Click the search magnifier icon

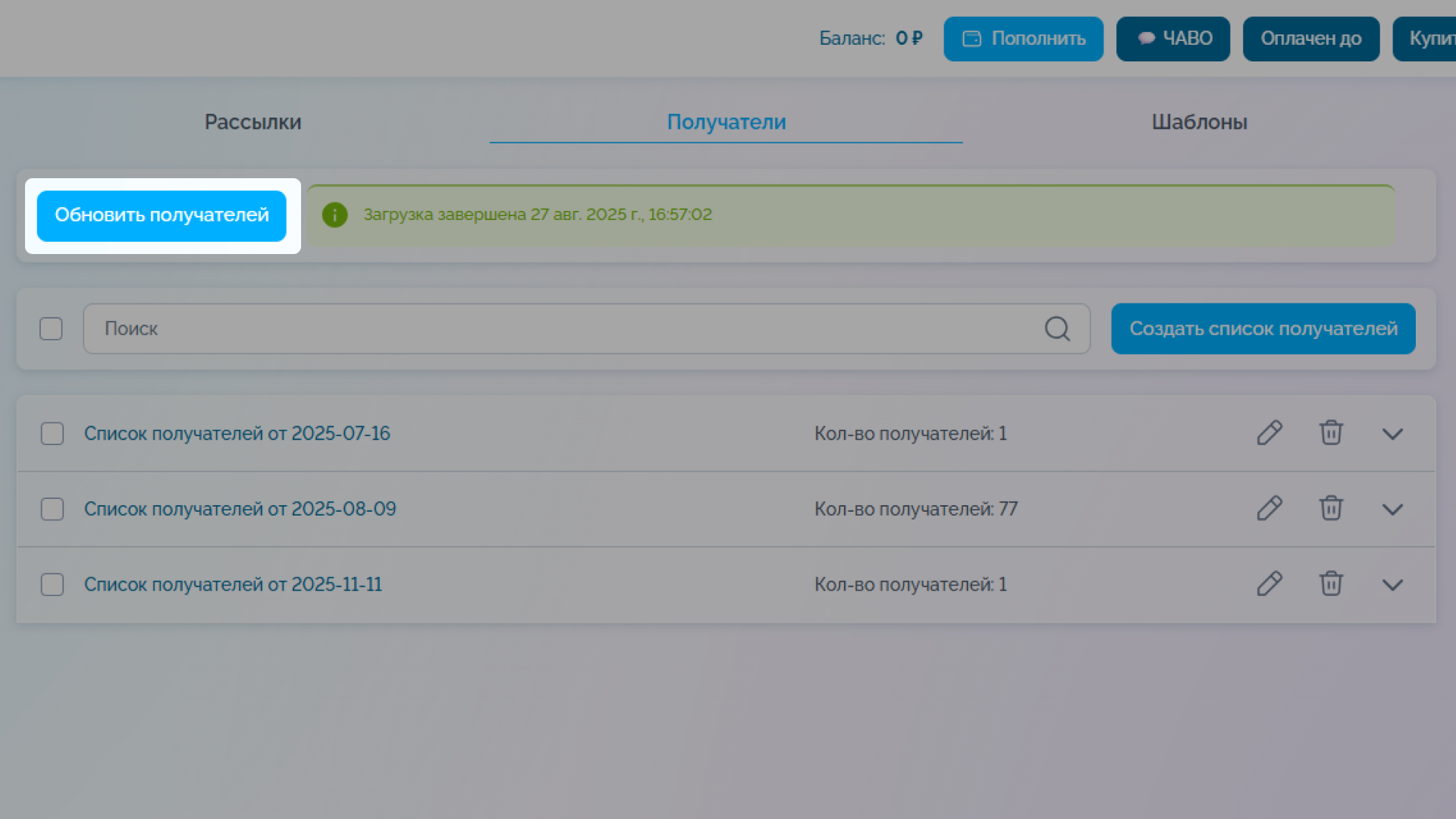point(1057,328)
